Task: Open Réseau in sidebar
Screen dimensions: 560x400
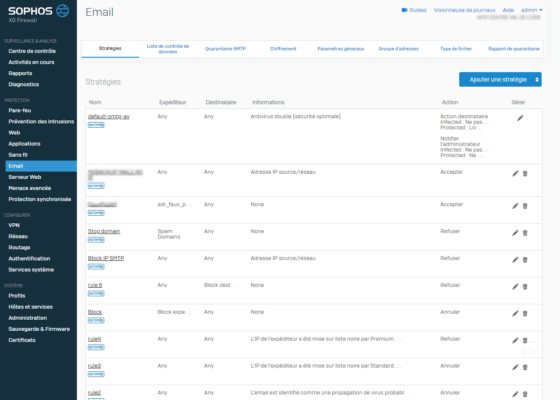Action: pos(18,236)
